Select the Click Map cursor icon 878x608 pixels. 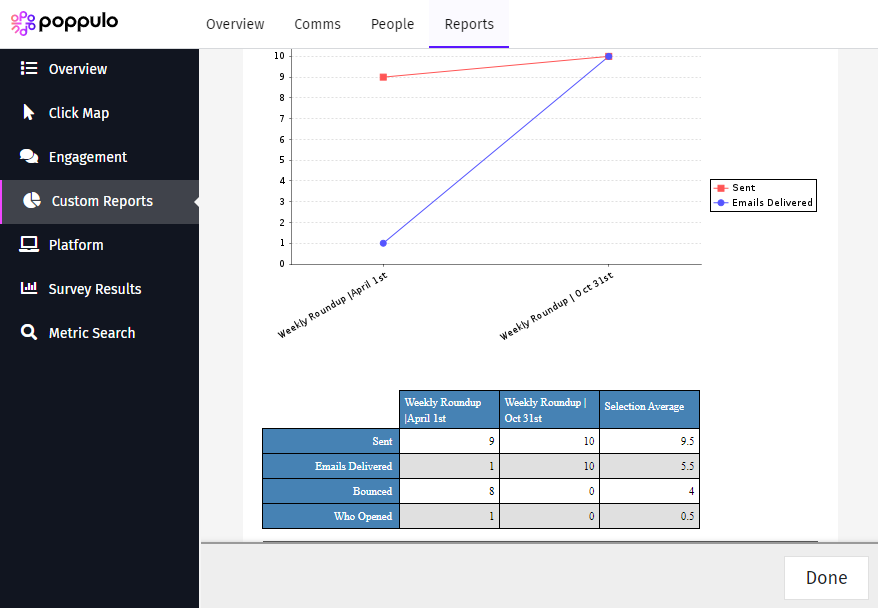coord(29,113)
